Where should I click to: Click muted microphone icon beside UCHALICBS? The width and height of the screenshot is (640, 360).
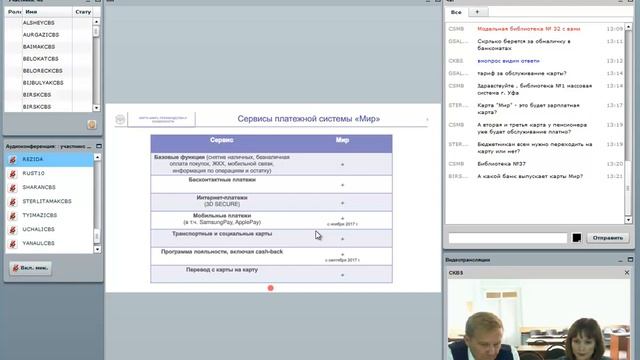click(x=13, y=230)
